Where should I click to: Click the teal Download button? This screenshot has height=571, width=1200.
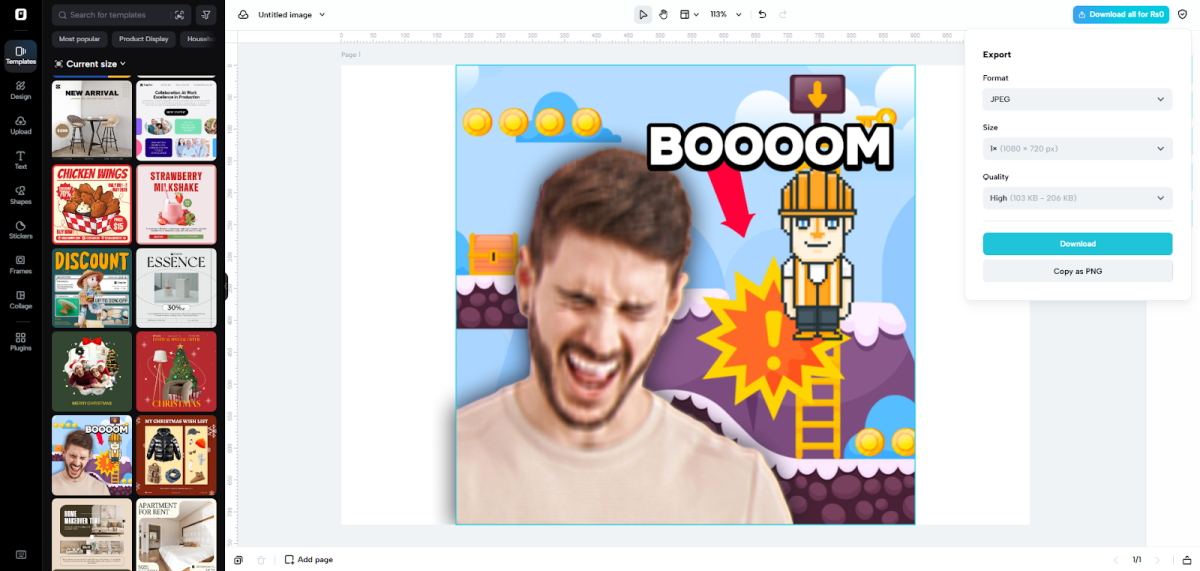click(x=1077, y=244)
